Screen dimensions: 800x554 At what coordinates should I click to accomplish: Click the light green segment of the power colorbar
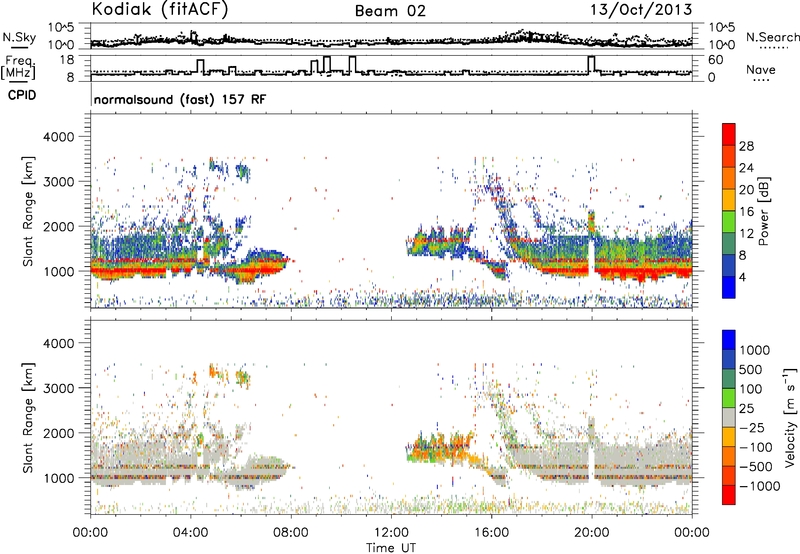pos(729,222)
